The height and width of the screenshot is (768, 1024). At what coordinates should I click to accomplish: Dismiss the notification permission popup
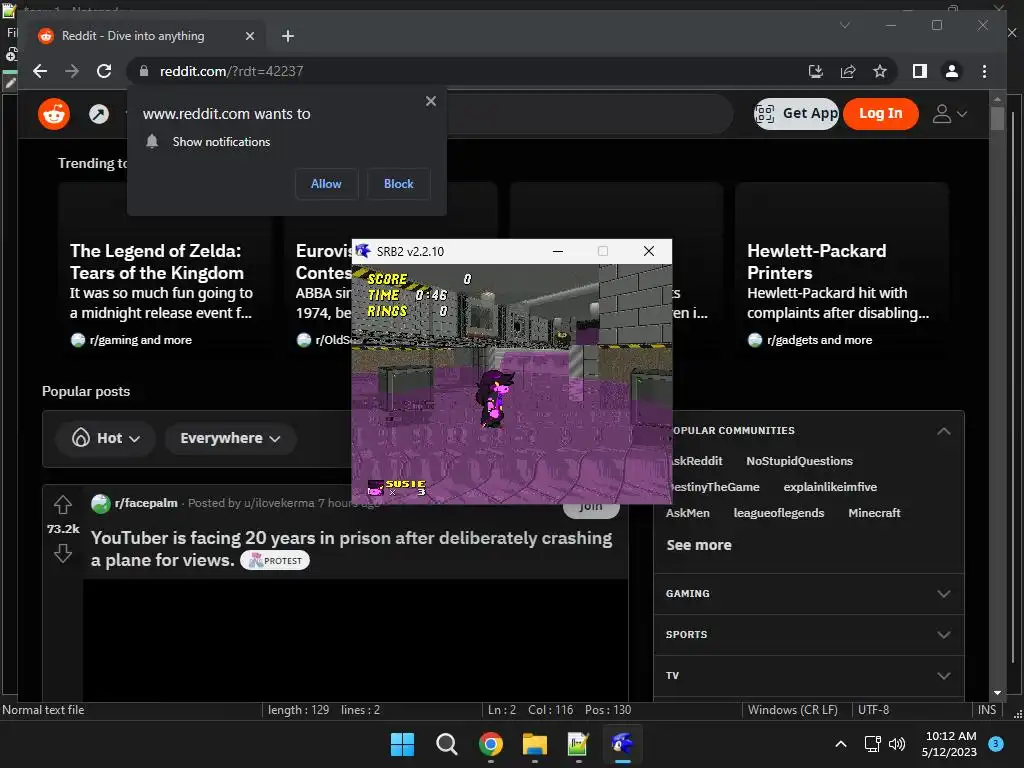(430, 101)
